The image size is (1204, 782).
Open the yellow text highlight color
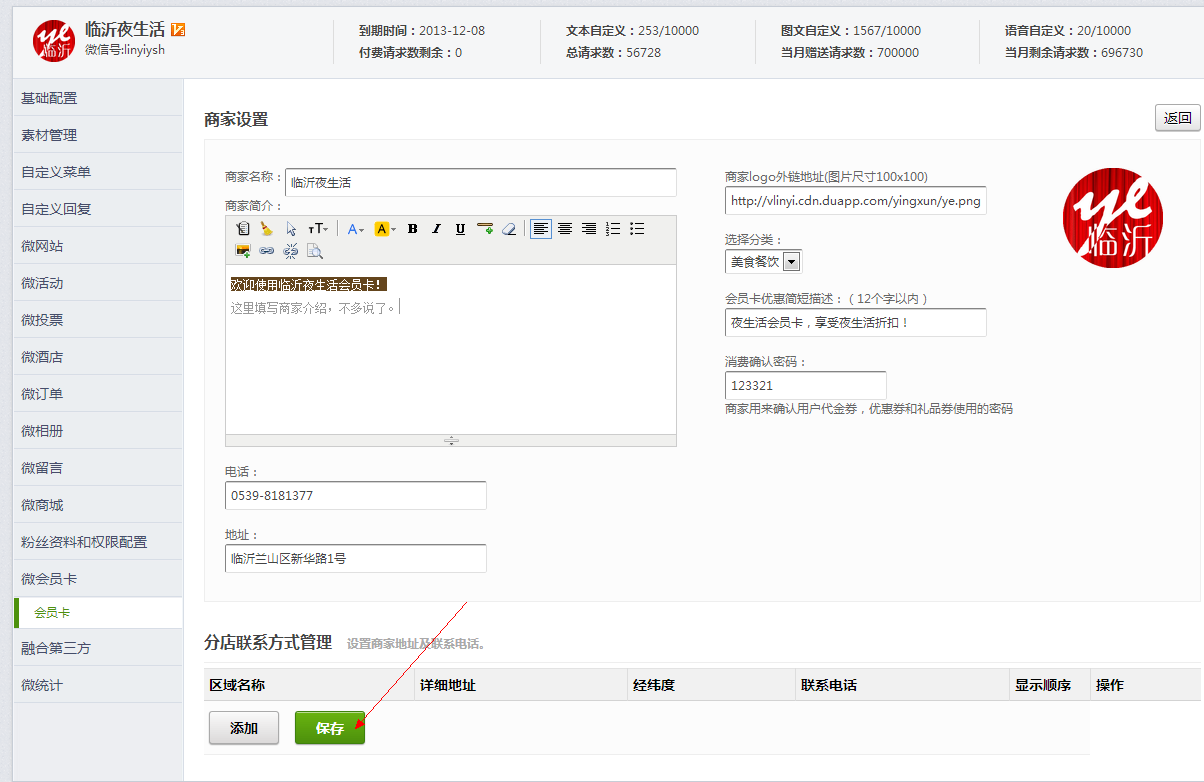385,229
